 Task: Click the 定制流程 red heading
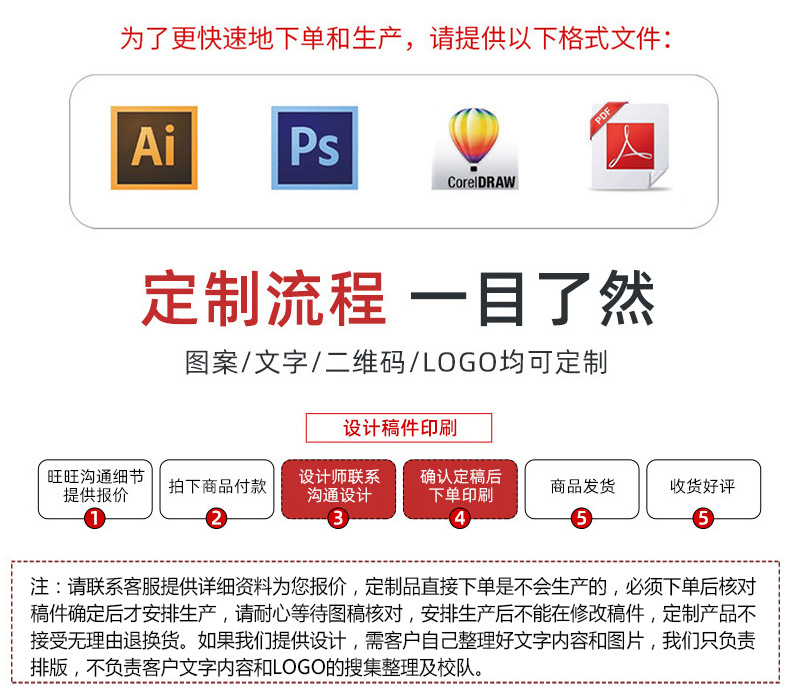264,298
